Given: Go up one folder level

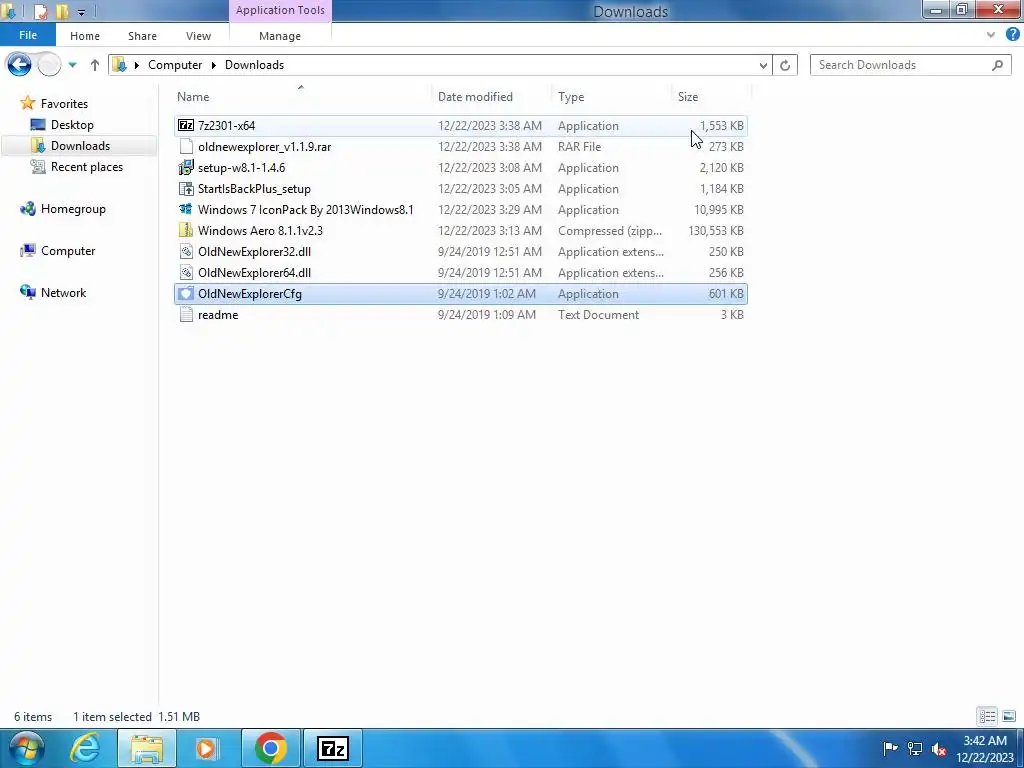Looking at the screenshot, I should click(x=95, y=65).
